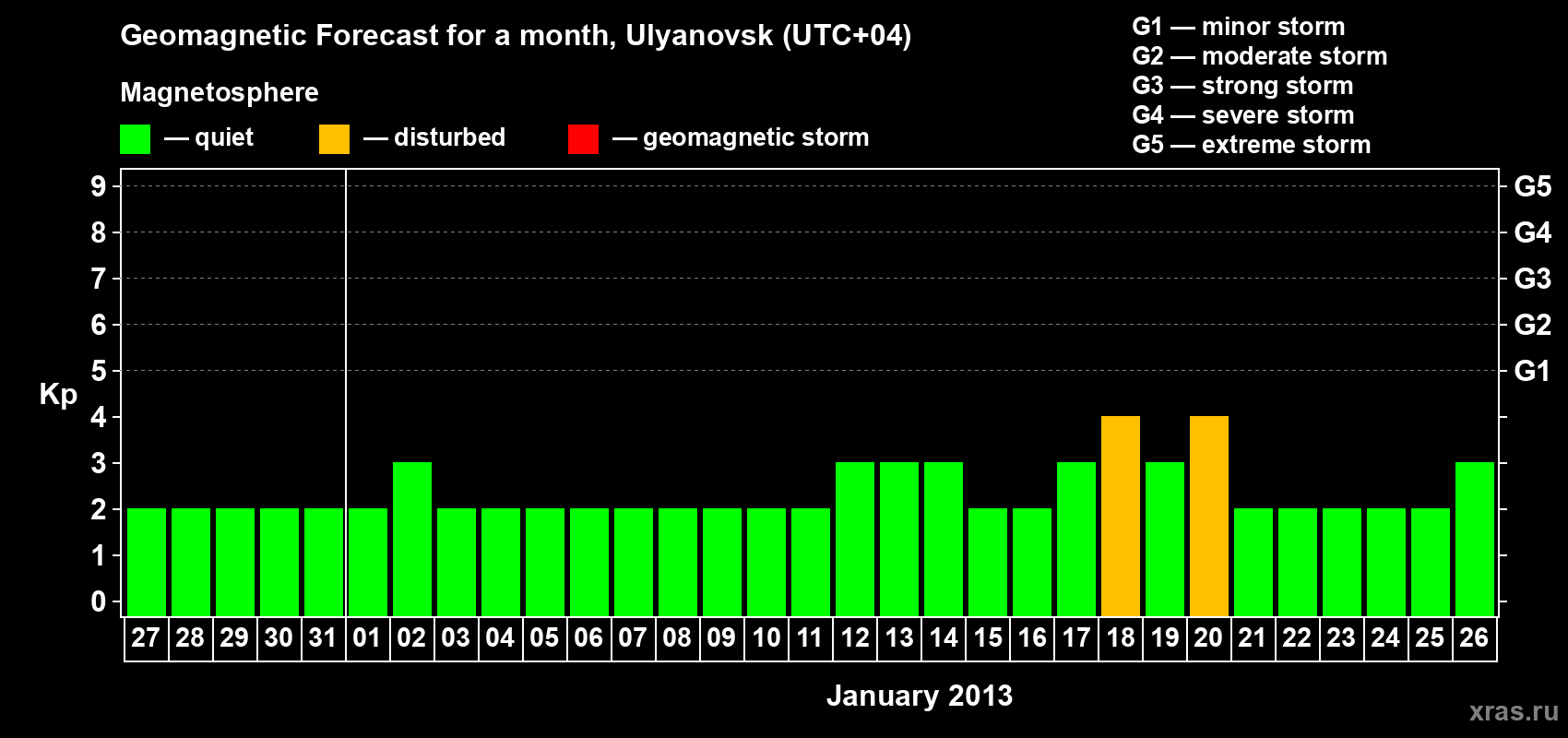The image size is (1568, 738).
Task: Click the G5 label on right axis
Action: click(x=1532, y=186)
